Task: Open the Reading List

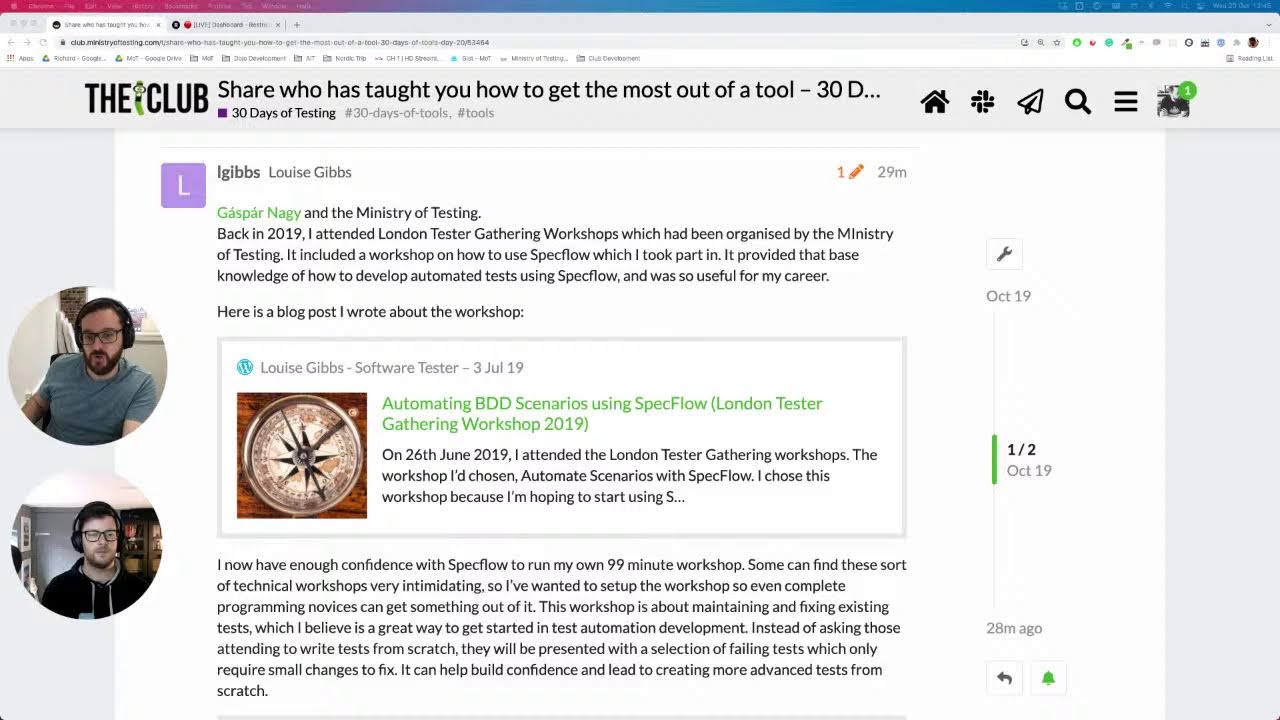Action: [x=1249, y=58]
